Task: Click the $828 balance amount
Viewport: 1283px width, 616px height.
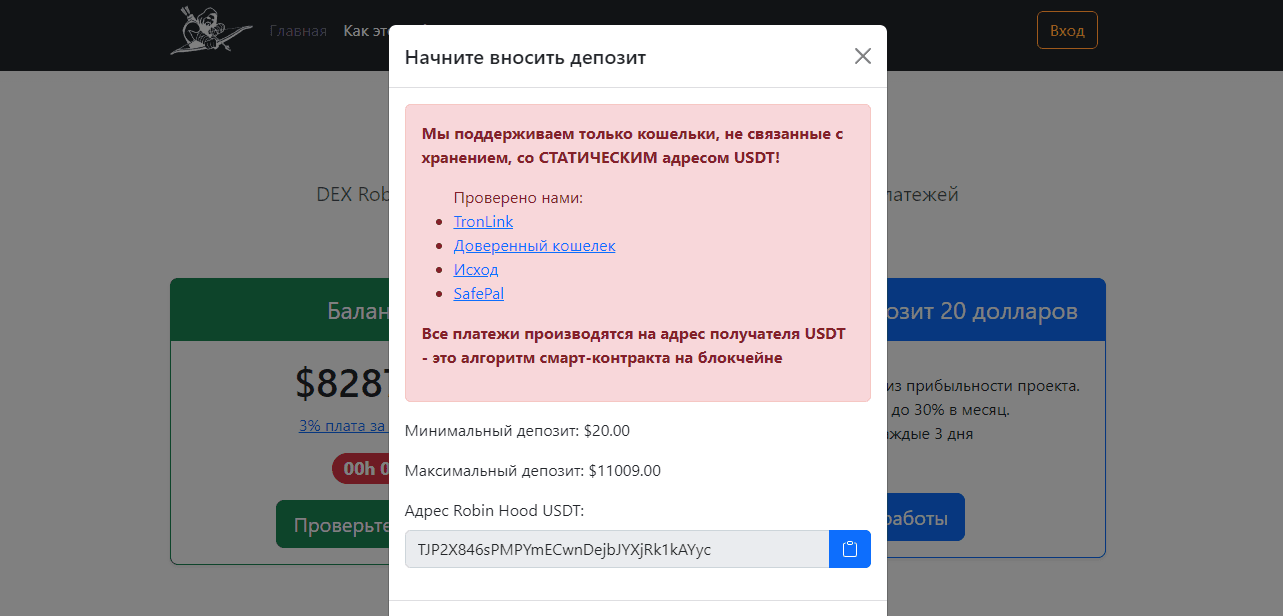Action: (x=342, y=383)
